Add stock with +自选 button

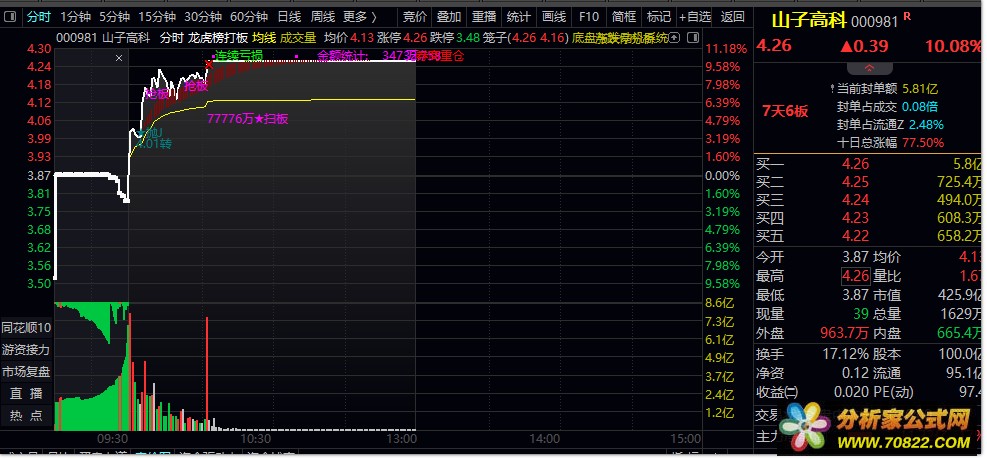(x=695, y=17)
